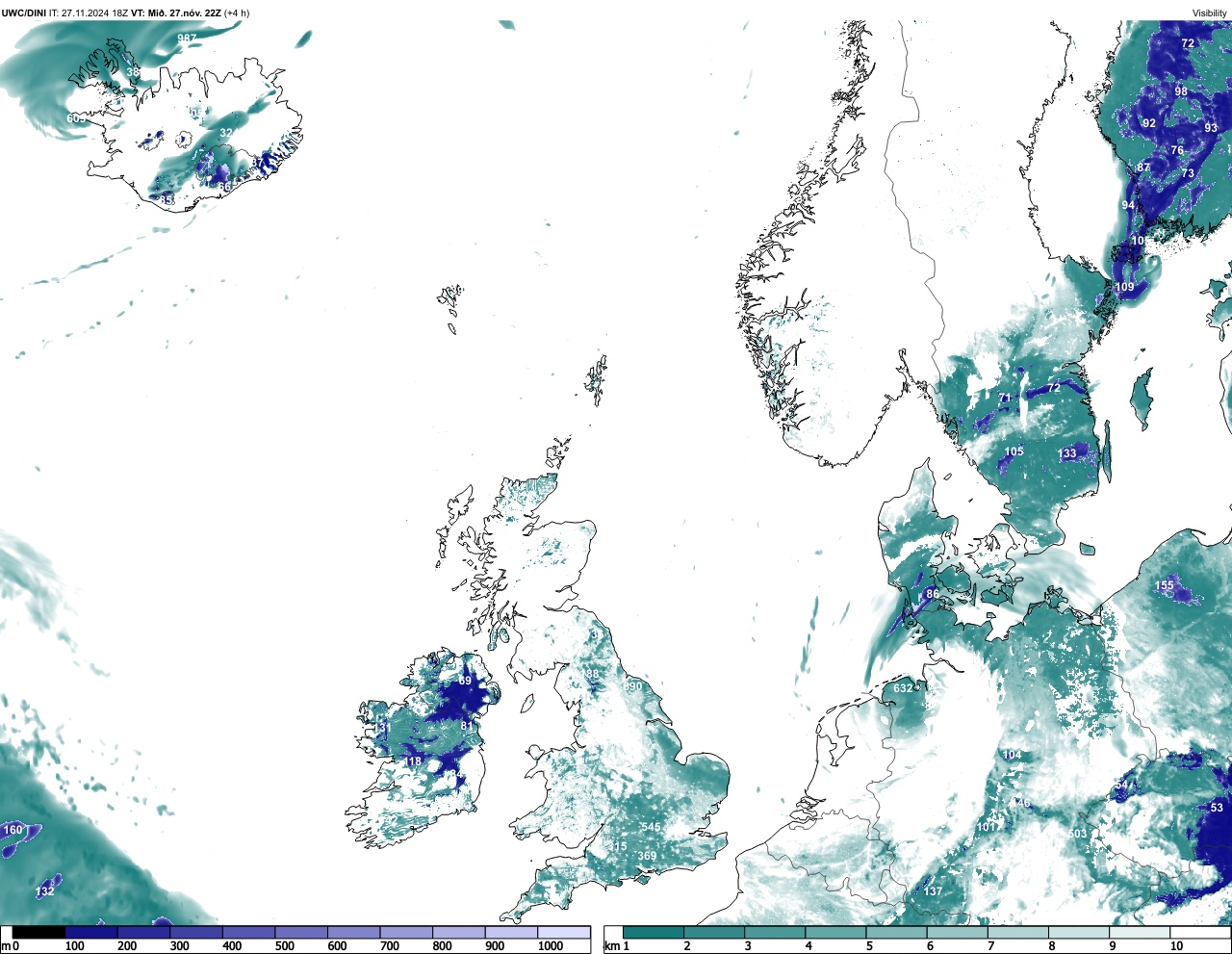
Task: Click the 118 value in central Ireland
Action: [x=412, y=761]
